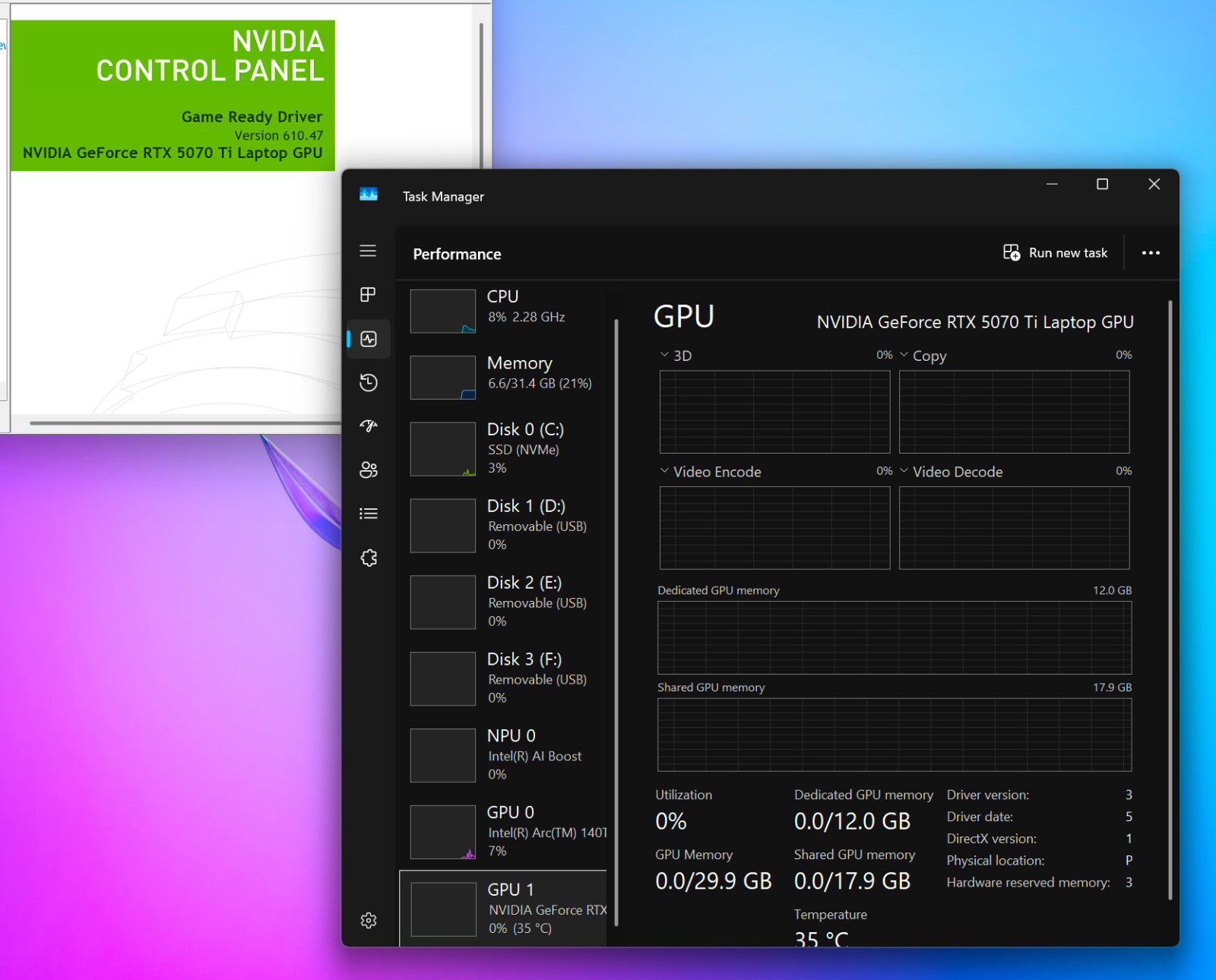
Task: Select Disk 3 (F:) removable entry
Action: pyautogui.click(x=503, y=678)
